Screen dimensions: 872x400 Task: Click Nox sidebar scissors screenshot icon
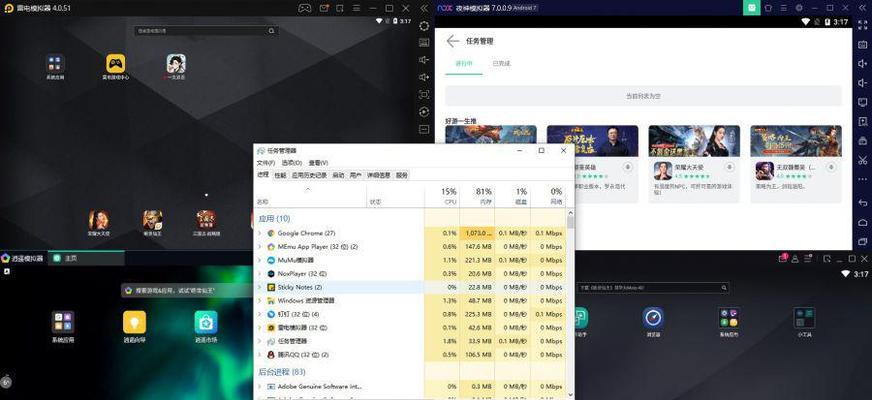point(863,160)
